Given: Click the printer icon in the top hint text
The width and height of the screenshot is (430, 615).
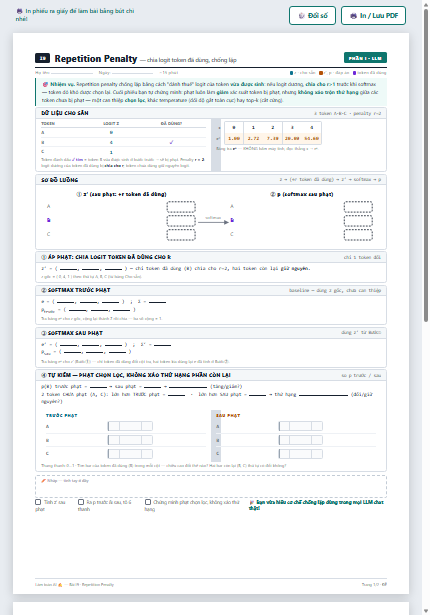Looking at the screenshot, I should [19, 11].
